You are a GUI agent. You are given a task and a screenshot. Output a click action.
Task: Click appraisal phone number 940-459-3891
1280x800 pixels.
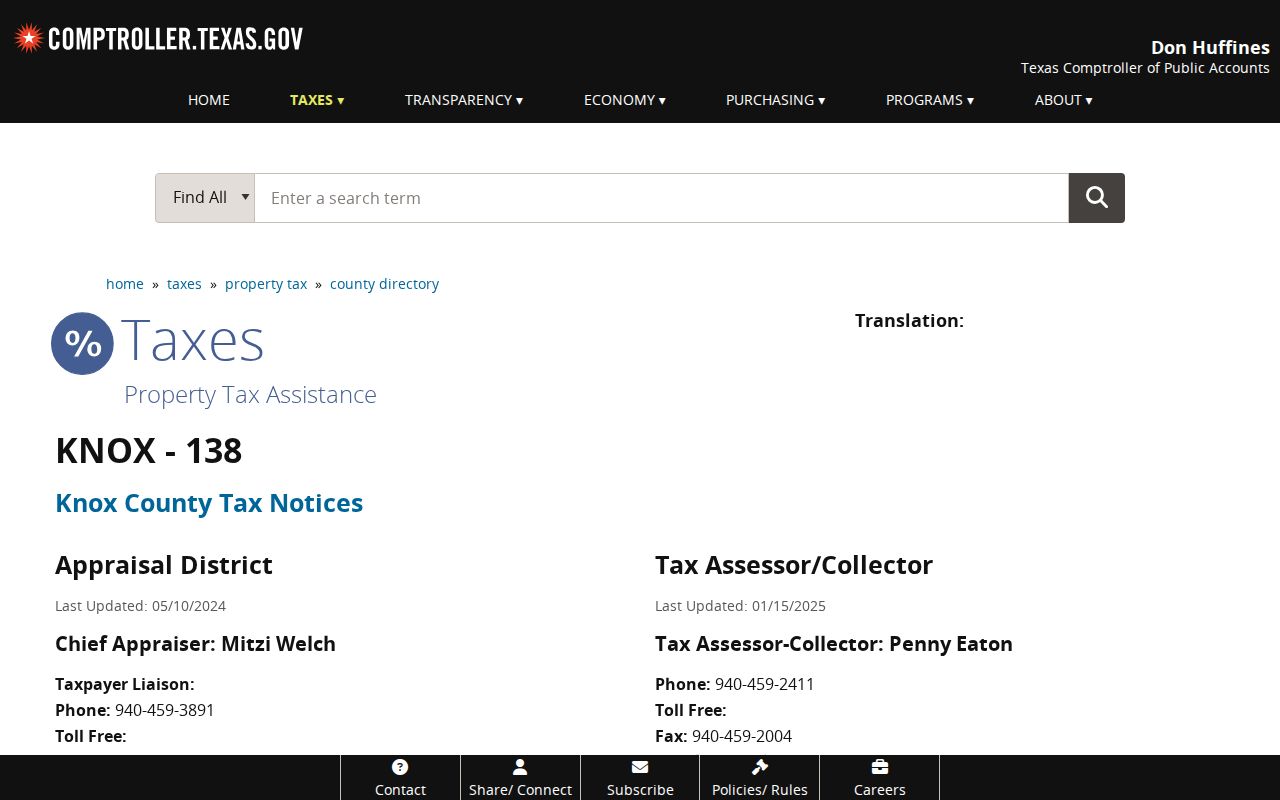[165, 710]
